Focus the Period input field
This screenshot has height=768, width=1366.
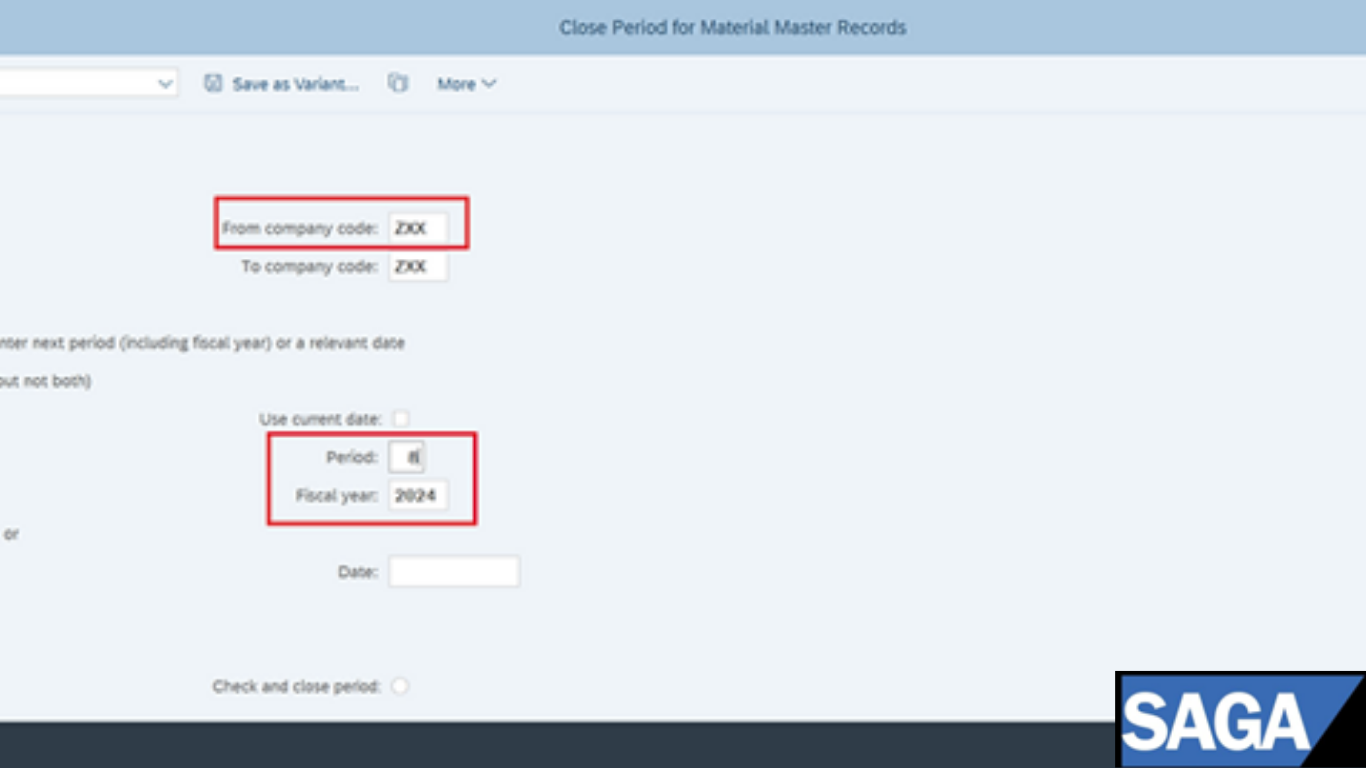[x=408, y=457]
